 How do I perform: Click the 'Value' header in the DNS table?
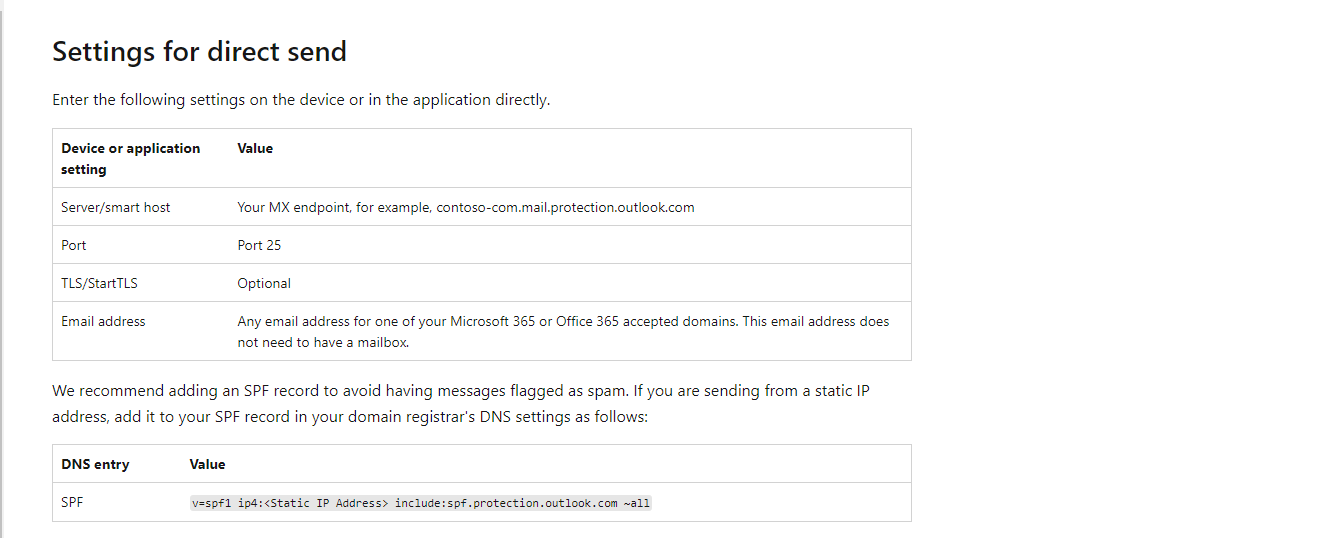coord(207,464)
